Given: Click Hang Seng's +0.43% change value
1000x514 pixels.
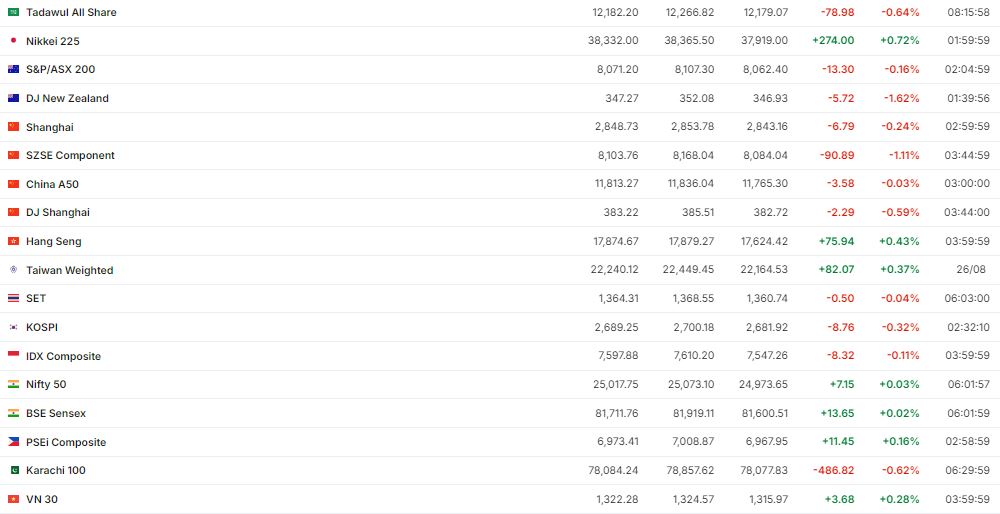Looking at the screenshot, I should coord(899,241).
